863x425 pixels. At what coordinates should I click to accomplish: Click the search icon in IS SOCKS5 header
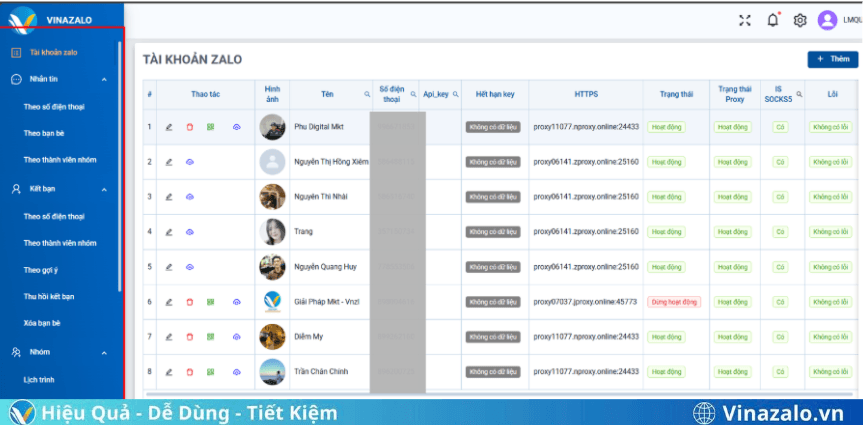tap(799, 94)
